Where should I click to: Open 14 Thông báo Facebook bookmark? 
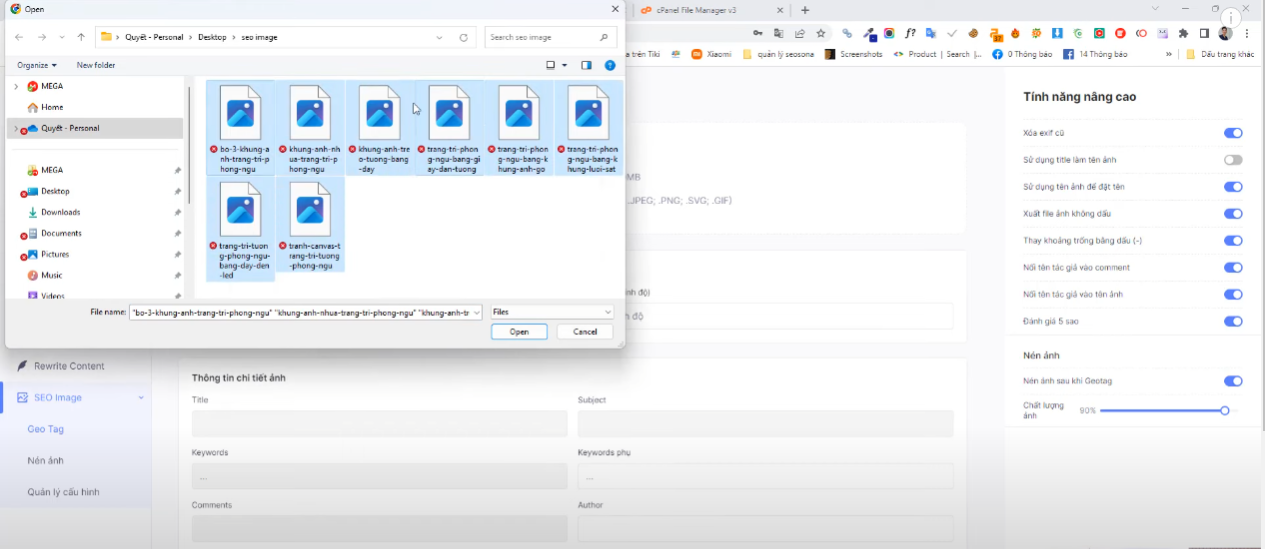[1095, 54]
